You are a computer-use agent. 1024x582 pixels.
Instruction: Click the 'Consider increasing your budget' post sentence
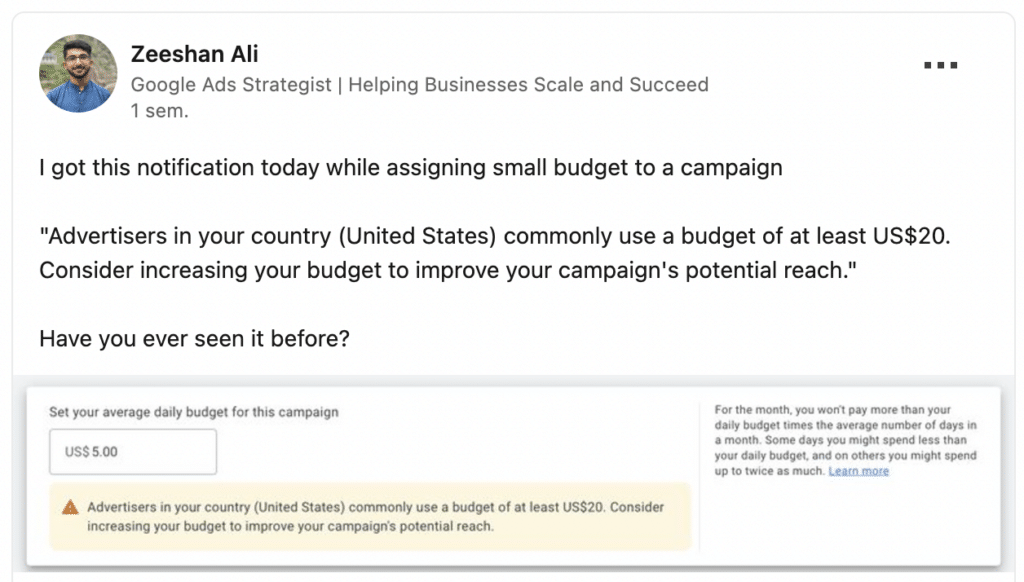(447, 270)
